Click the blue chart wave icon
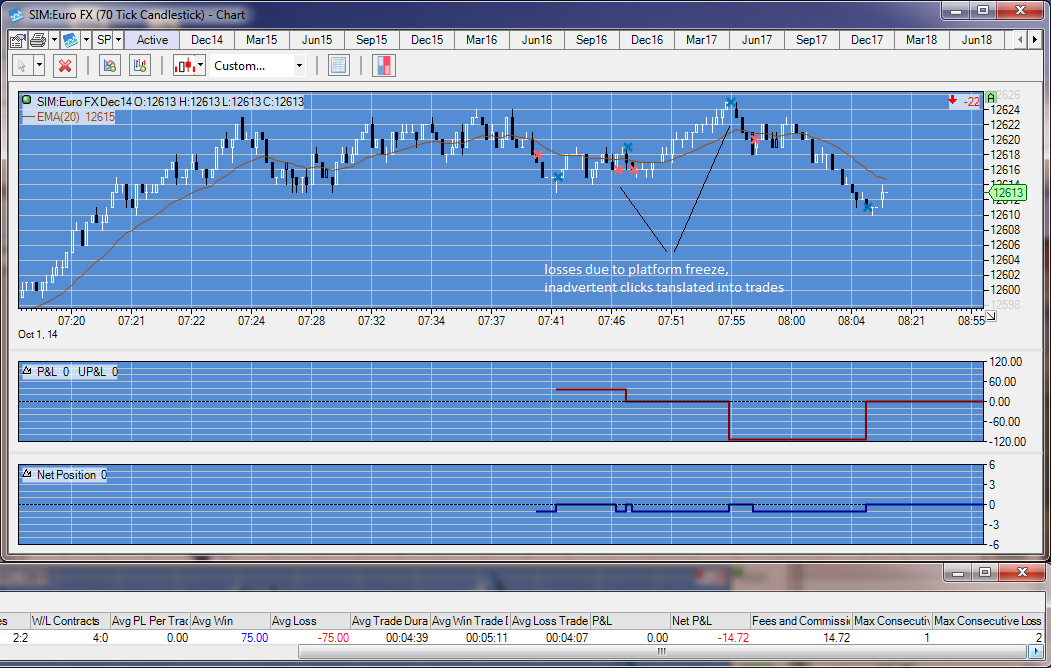The image size is (1051, 668). pyautogui.click(x=70, y=40)
